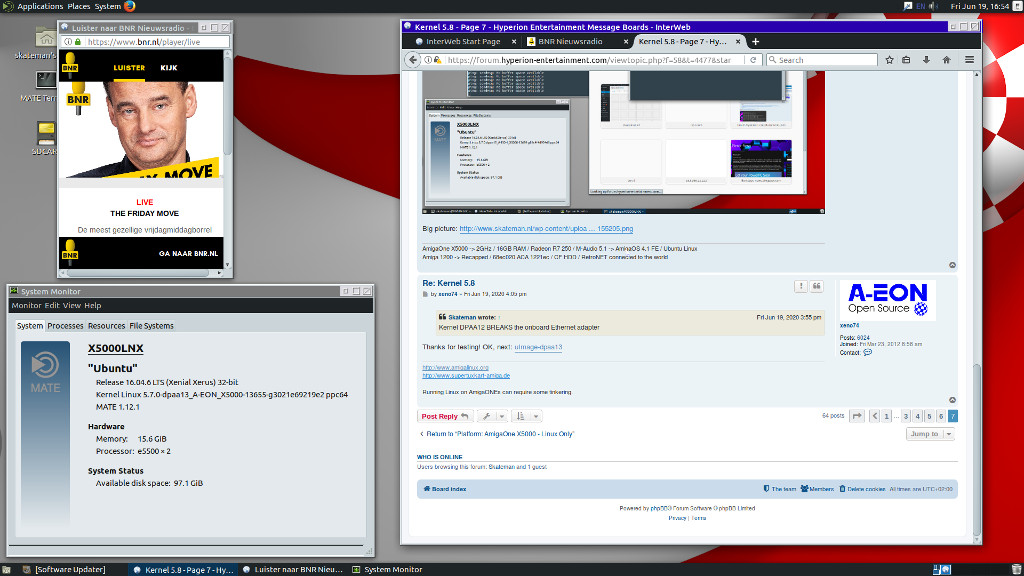Reload the forum page

755,60
